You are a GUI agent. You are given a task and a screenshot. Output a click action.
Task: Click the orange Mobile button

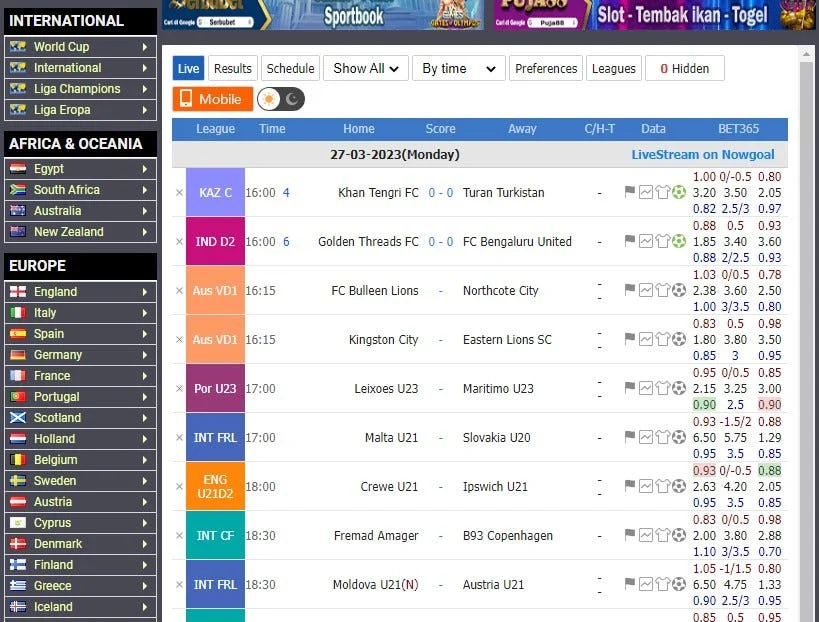(213, 99)
